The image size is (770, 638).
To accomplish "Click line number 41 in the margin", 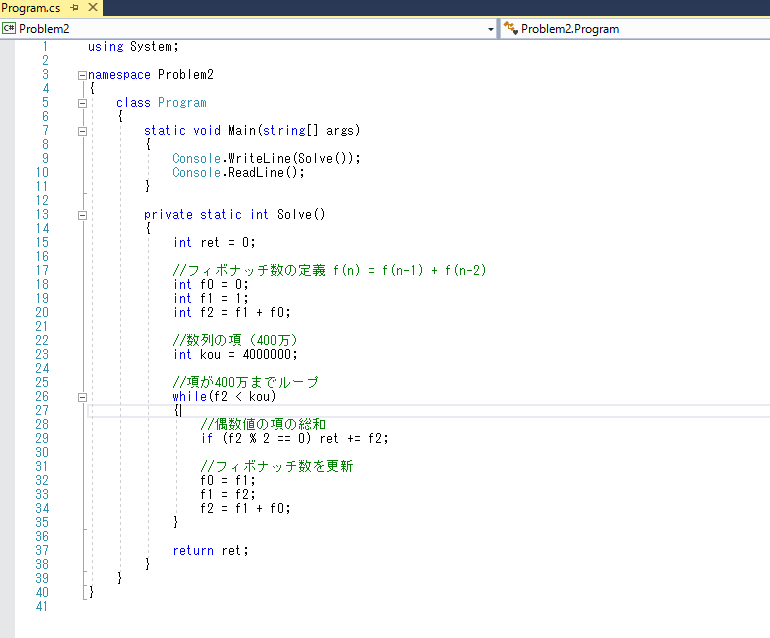I will (42, 607).
